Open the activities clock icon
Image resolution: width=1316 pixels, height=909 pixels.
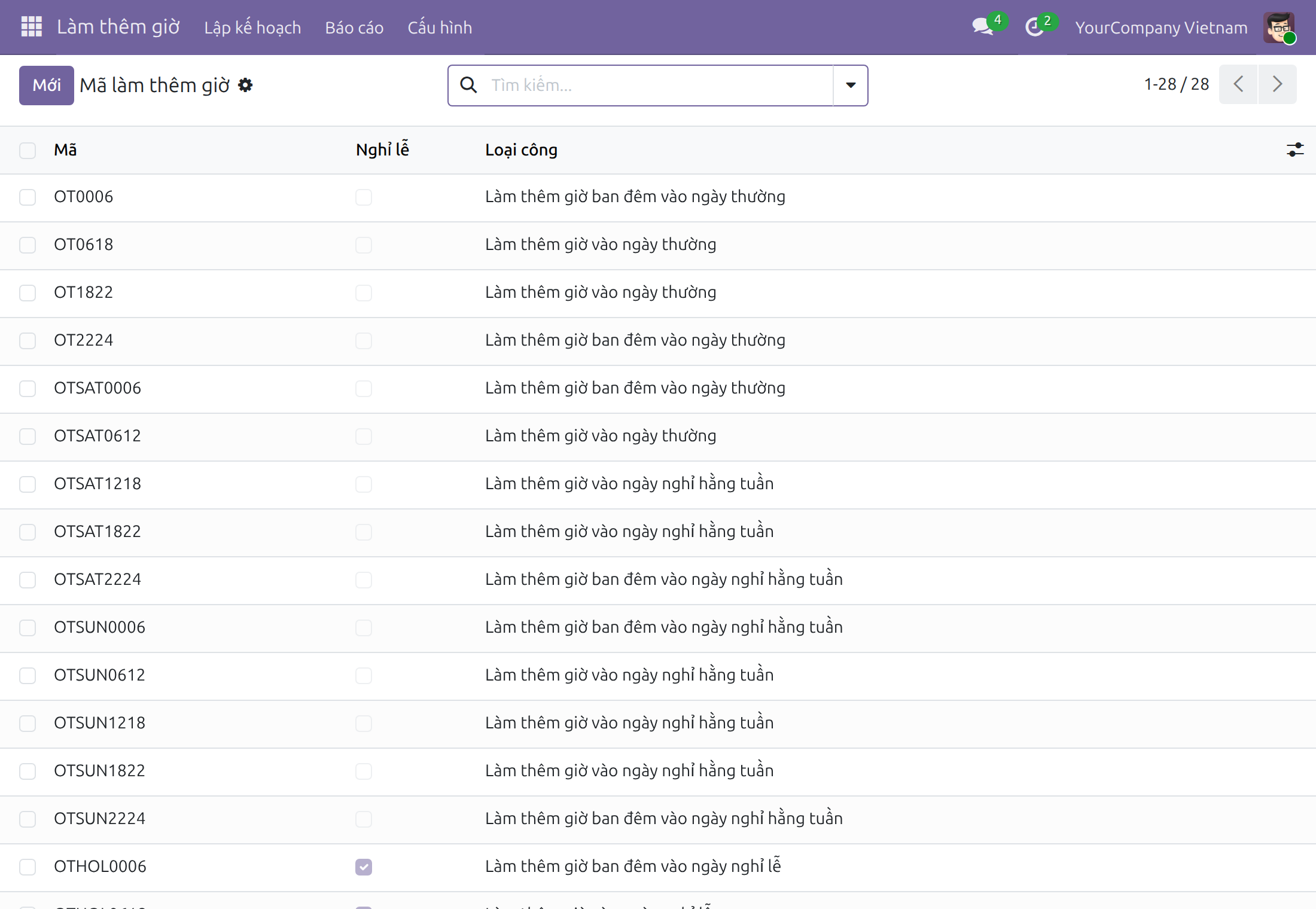[x=1034, y=27]
